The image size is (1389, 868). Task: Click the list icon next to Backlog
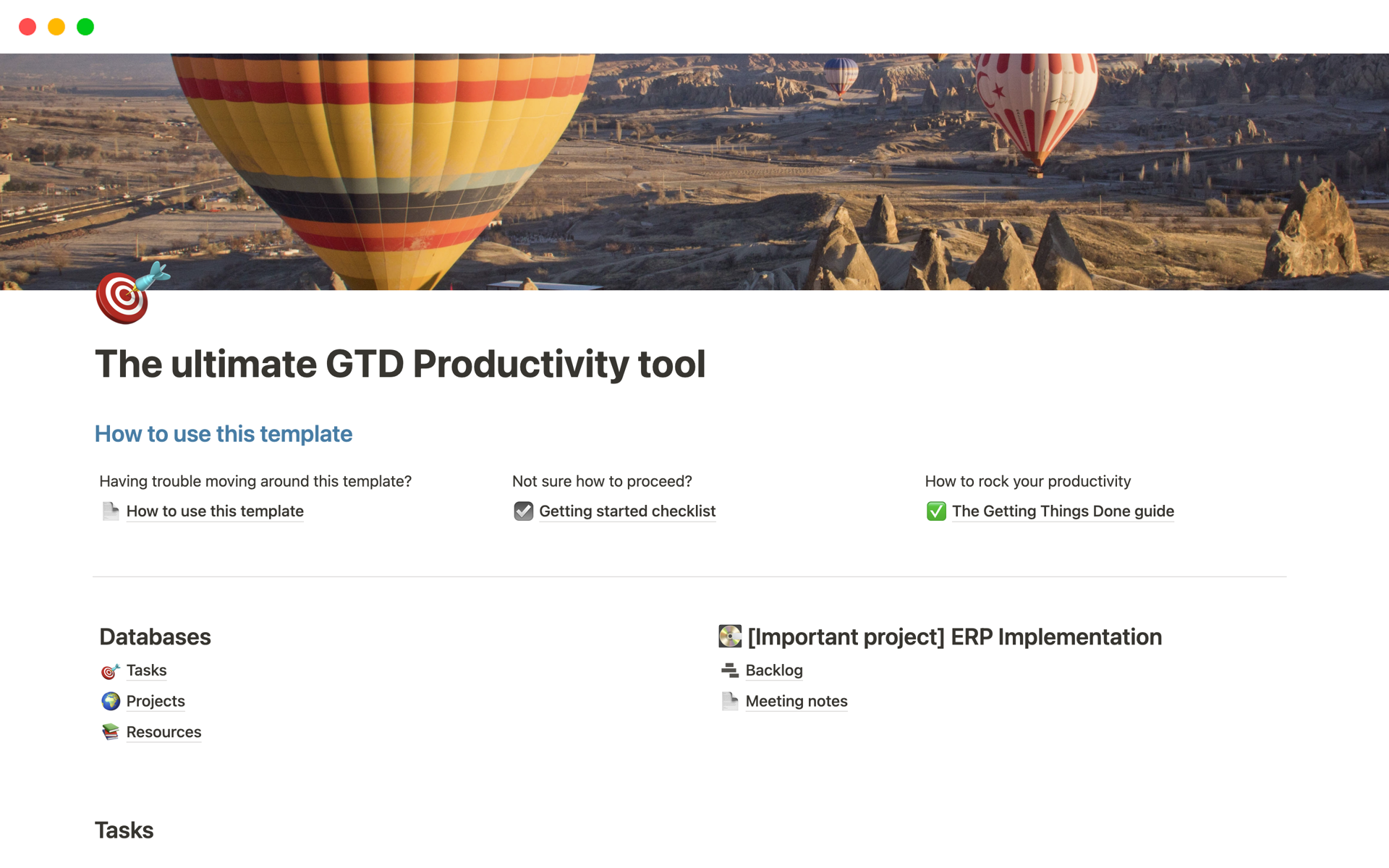(x=729, y=671)
